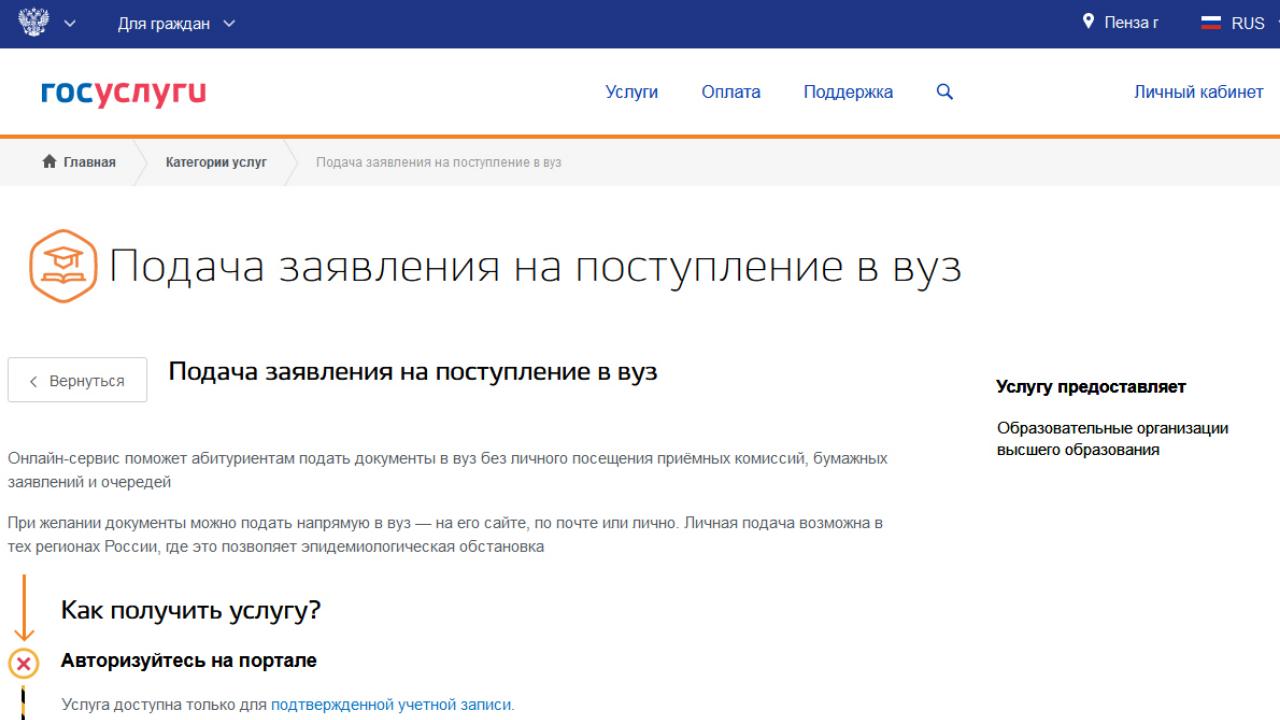Select the Оплата menu item
This screenshot has width=1280, height=720.
(x=730, y=91)
